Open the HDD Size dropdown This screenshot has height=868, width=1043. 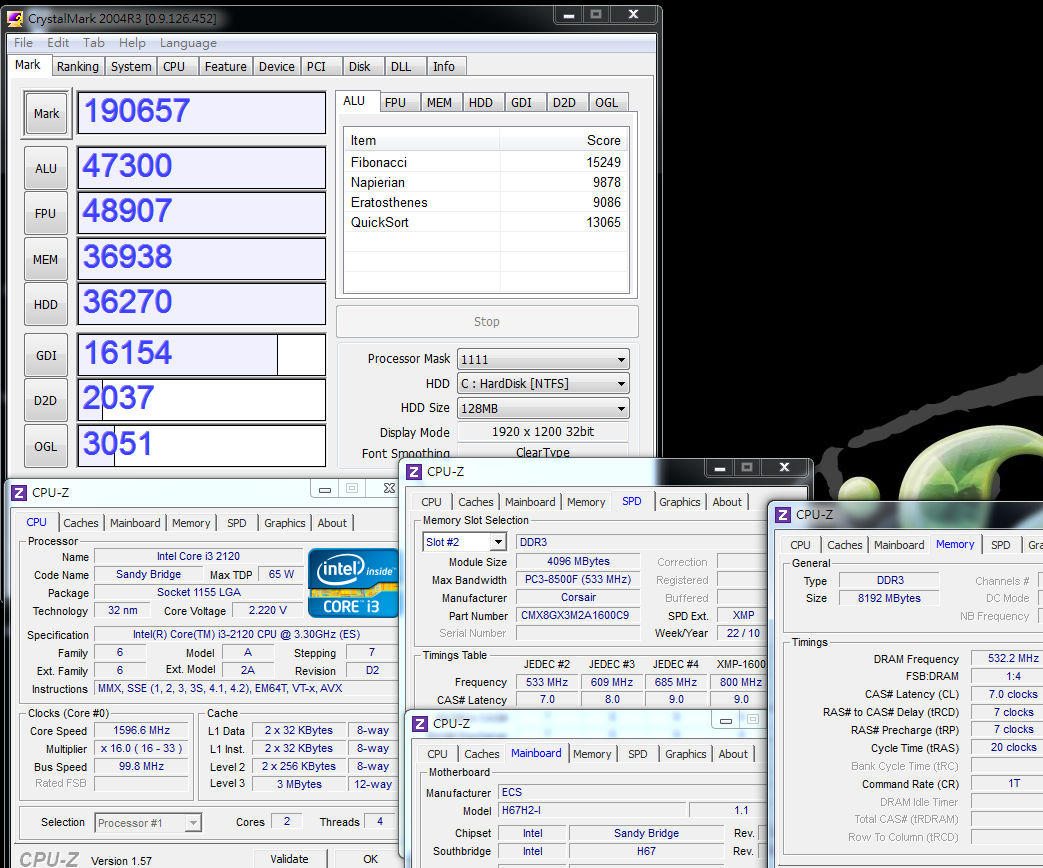pos(543,408)
